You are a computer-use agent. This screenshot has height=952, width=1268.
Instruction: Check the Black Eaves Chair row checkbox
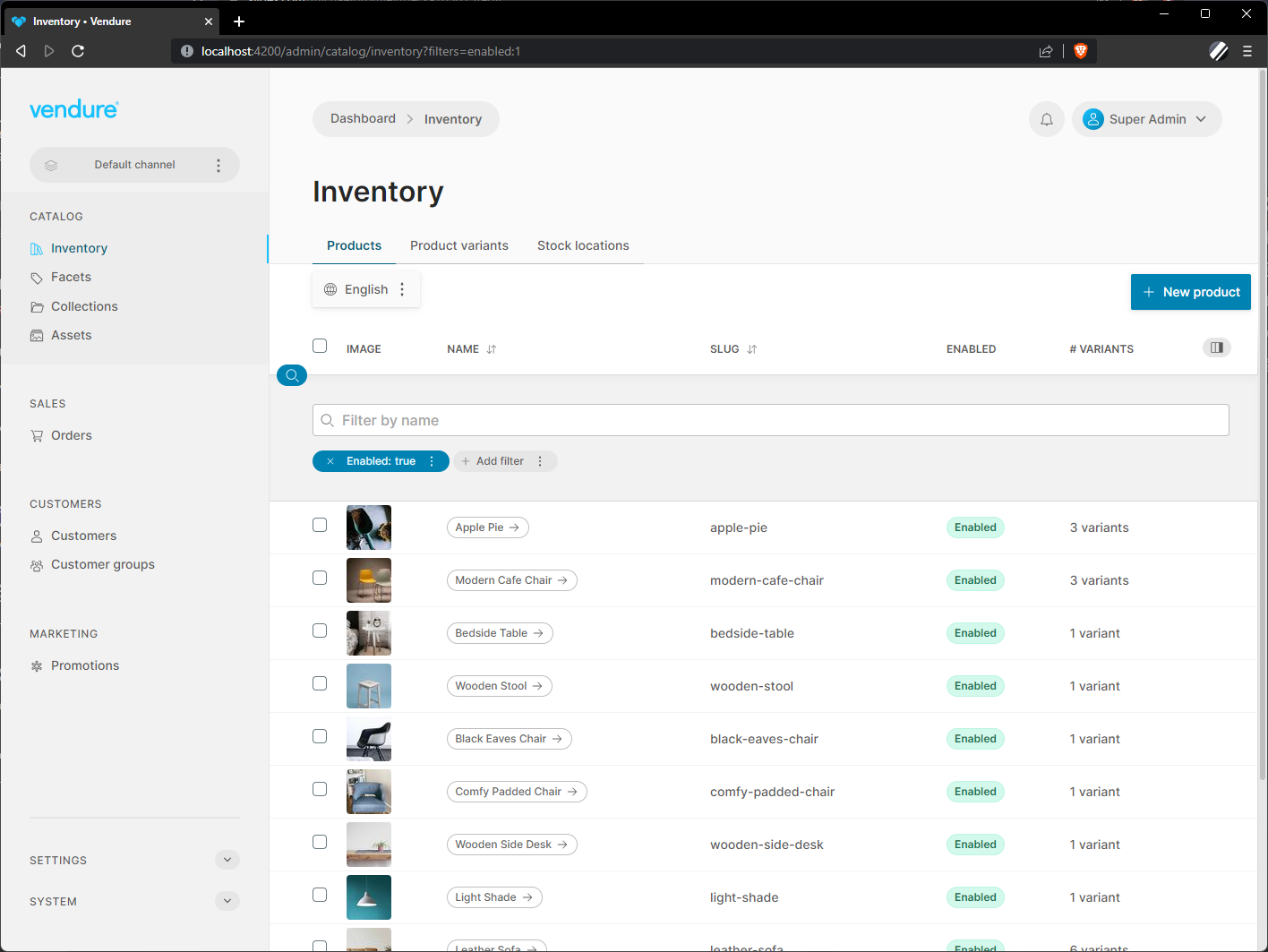pyautogui.click(x=320, y=736)
